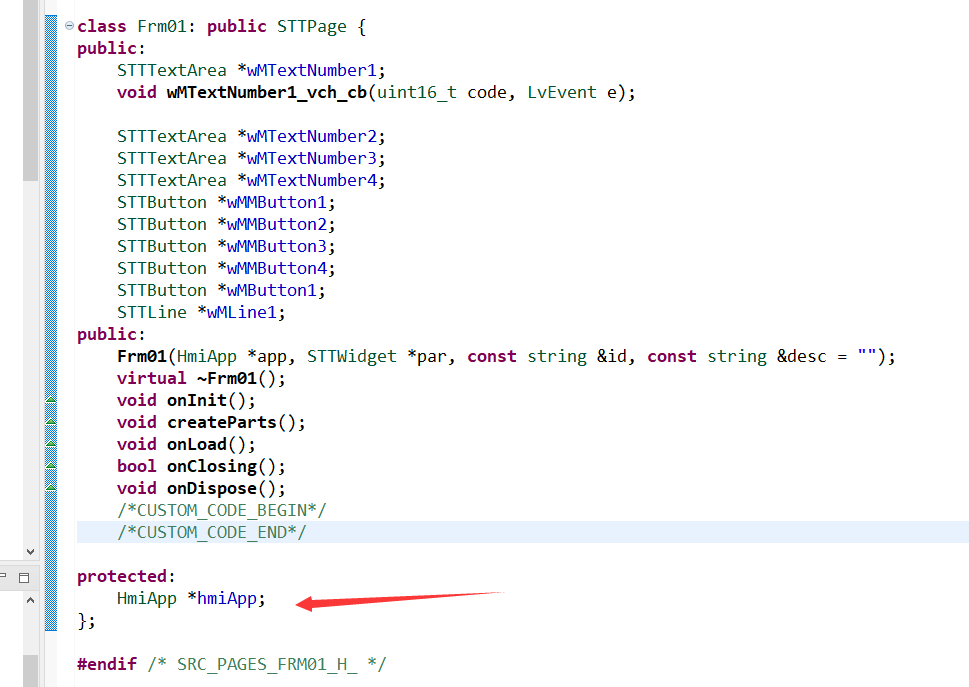Click the createParts method name

coord(221,423)
